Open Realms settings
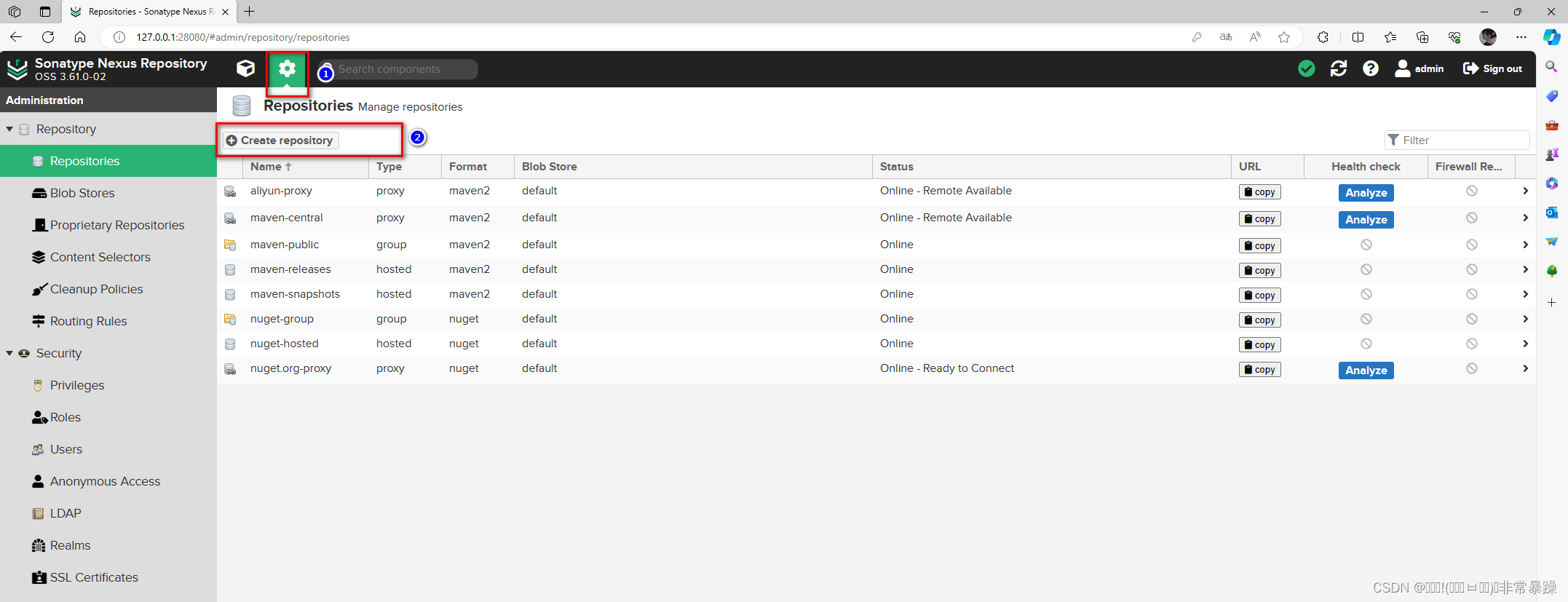 click(x=108, y=545)
